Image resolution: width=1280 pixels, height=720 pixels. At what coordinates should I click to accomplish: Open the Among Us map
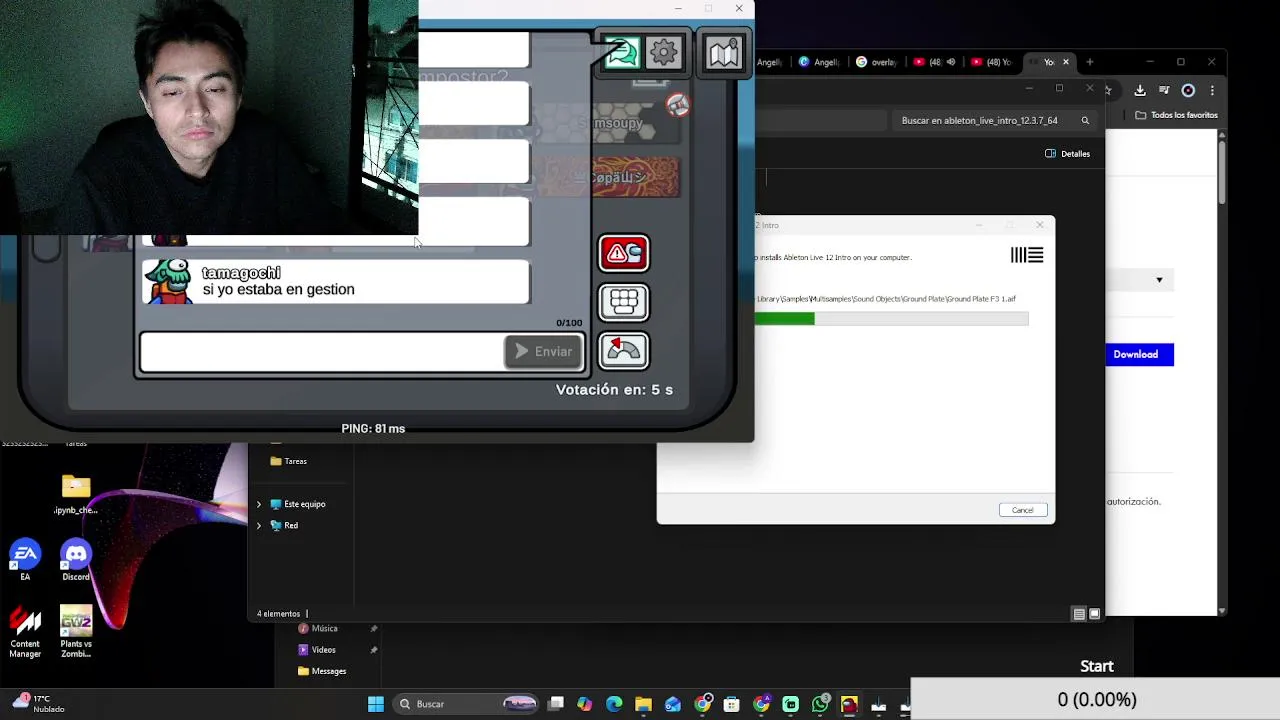coord(723,52)
